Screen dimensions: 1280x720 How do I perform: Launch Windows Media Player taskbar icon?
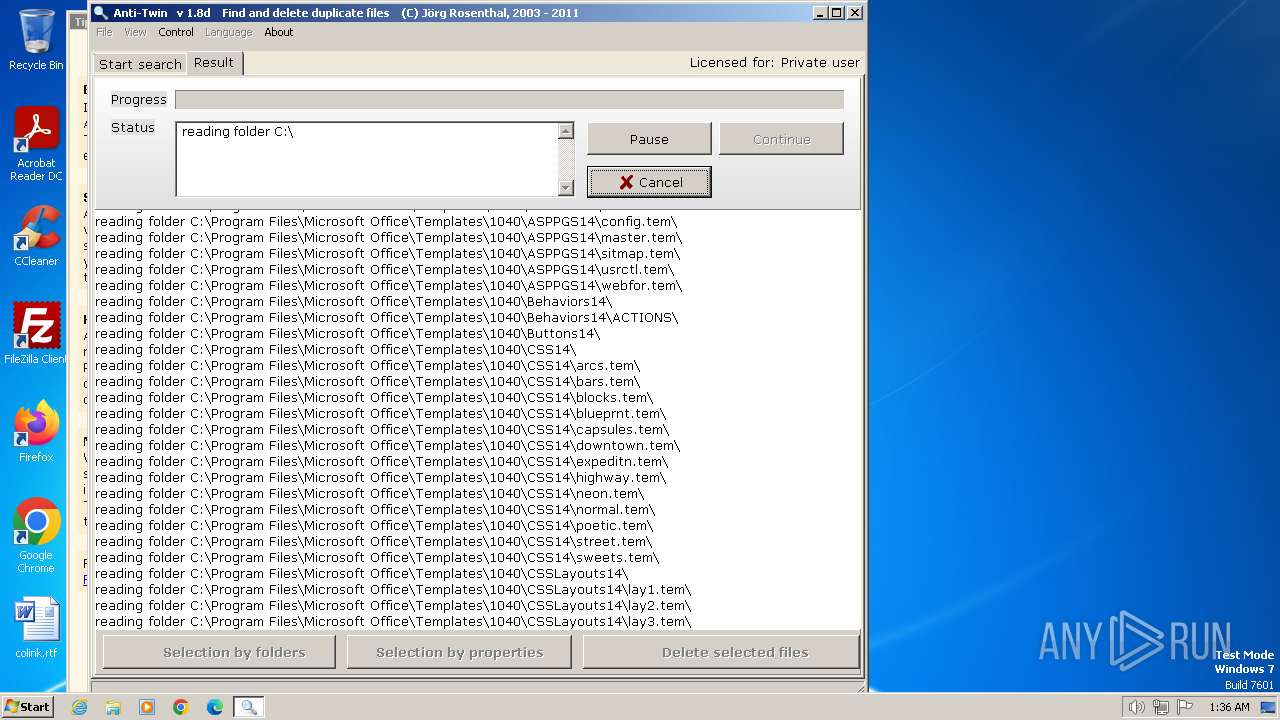click(x=147, y=707)
